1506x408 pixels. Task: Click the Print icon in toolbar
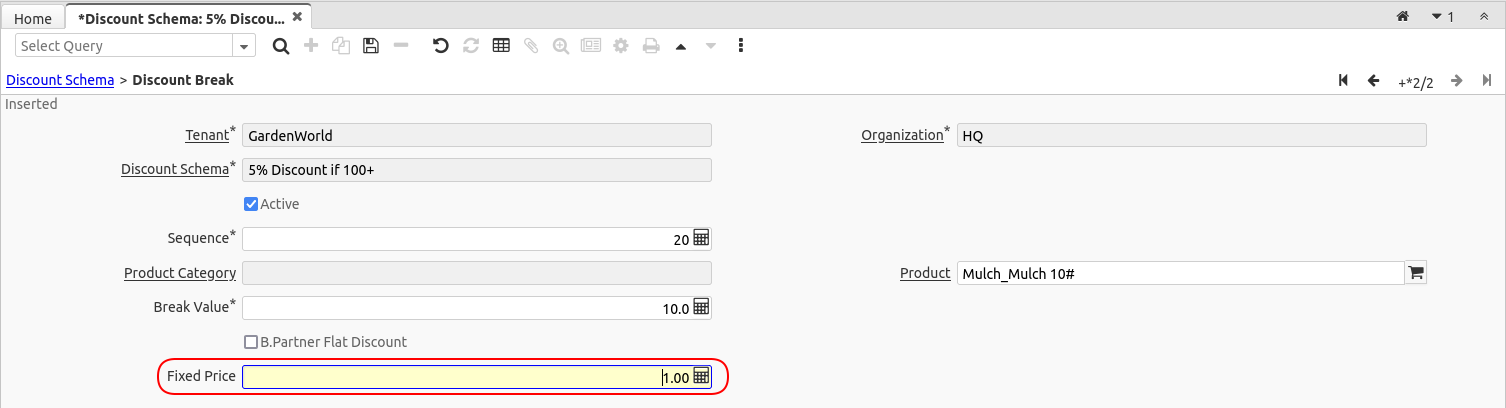(651, 46)
